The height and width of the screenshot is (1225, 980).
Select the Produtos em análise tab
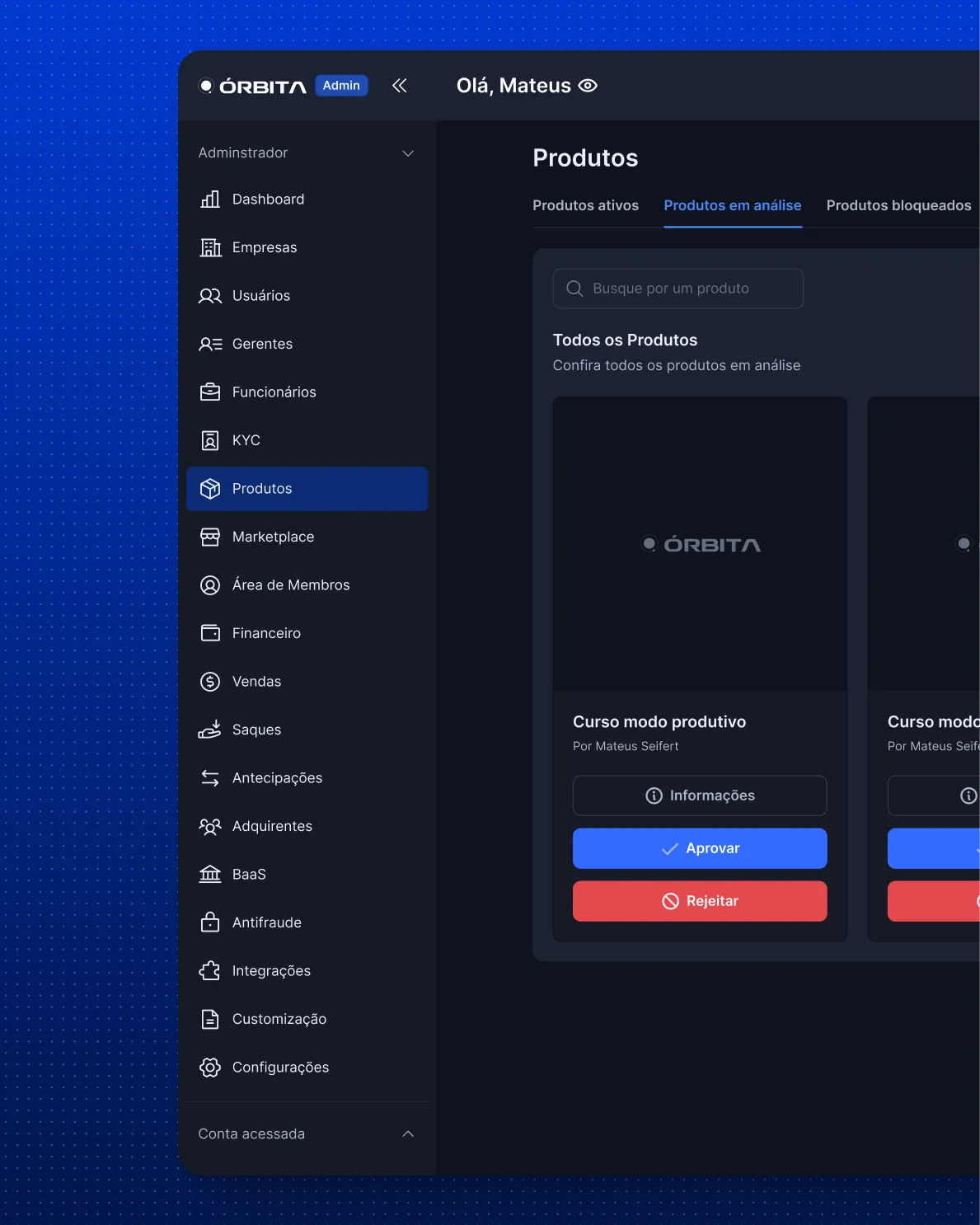pos(733,205)
